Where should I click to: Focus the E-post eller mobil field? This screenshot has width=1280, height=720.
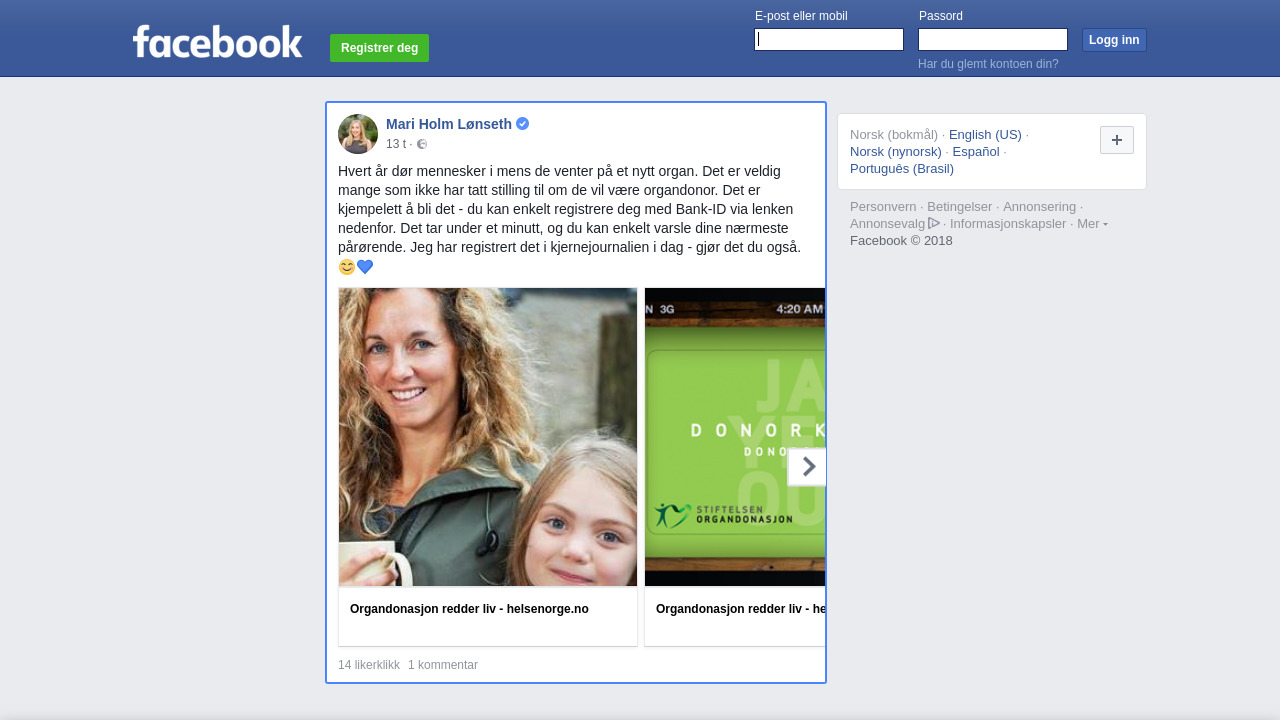(829, 39)
